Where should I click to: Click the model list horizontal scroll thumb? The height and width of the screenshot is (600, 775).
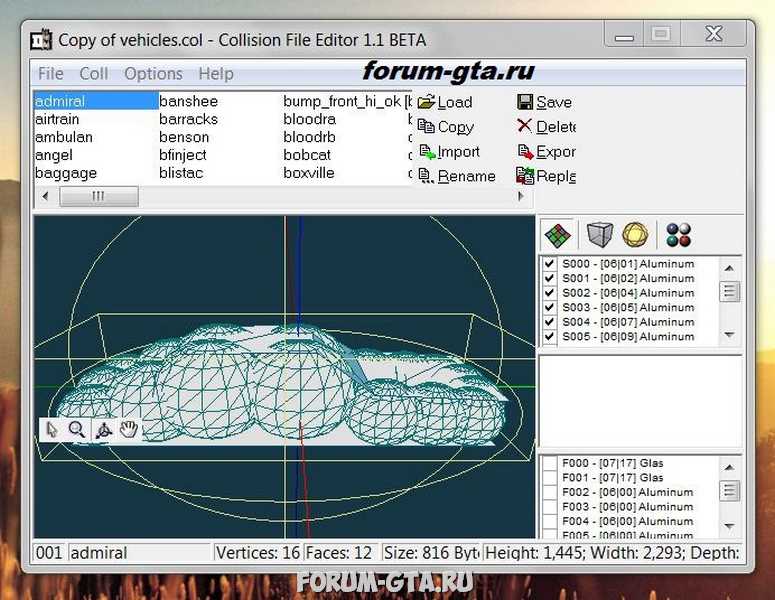tap(99, 196)
